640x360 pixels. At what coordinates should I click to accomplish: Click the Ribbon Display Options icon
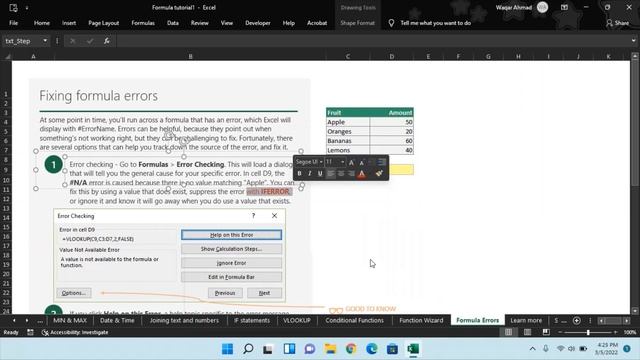click(x=564, y=7)
